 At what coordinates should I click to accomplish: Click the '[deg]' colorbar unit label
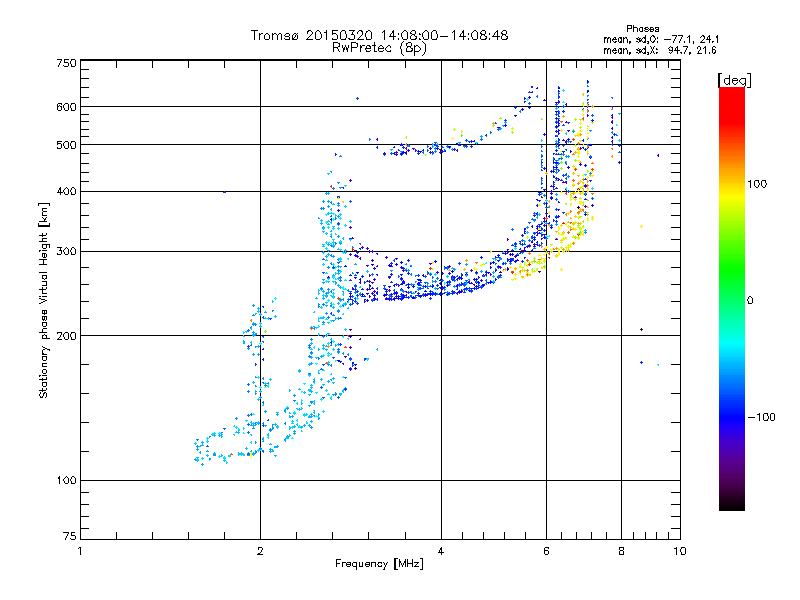(734, 80)
